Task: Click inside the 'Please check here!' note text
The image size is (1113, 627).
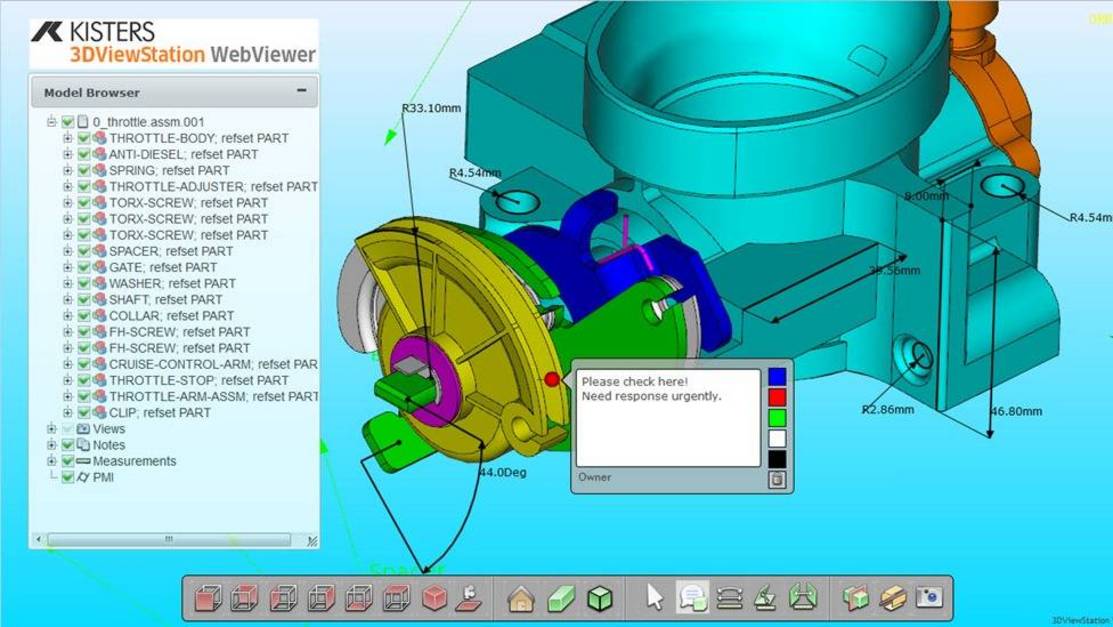Action: tap(668, 418)
